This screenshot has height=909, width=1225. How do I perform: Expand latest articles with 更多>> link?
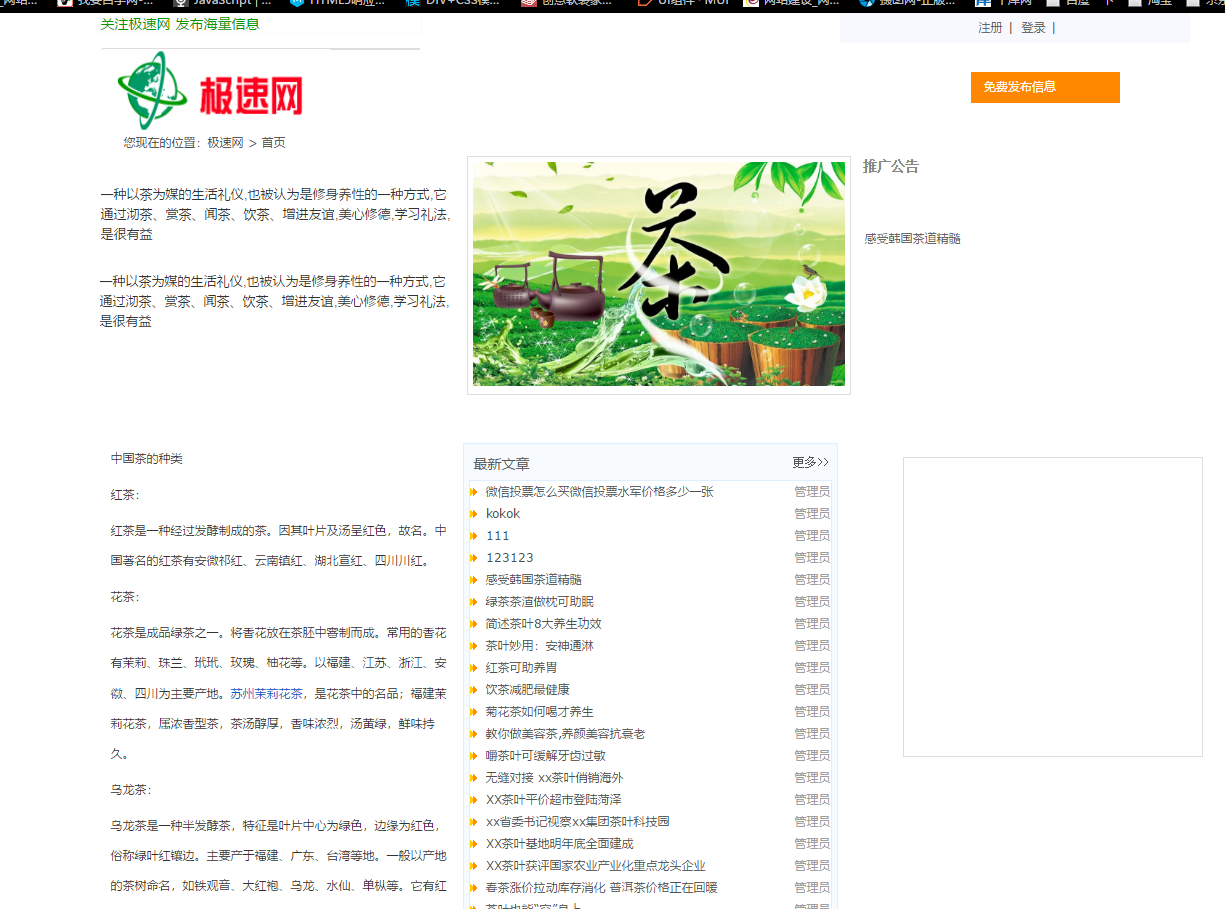coord(810,463)
